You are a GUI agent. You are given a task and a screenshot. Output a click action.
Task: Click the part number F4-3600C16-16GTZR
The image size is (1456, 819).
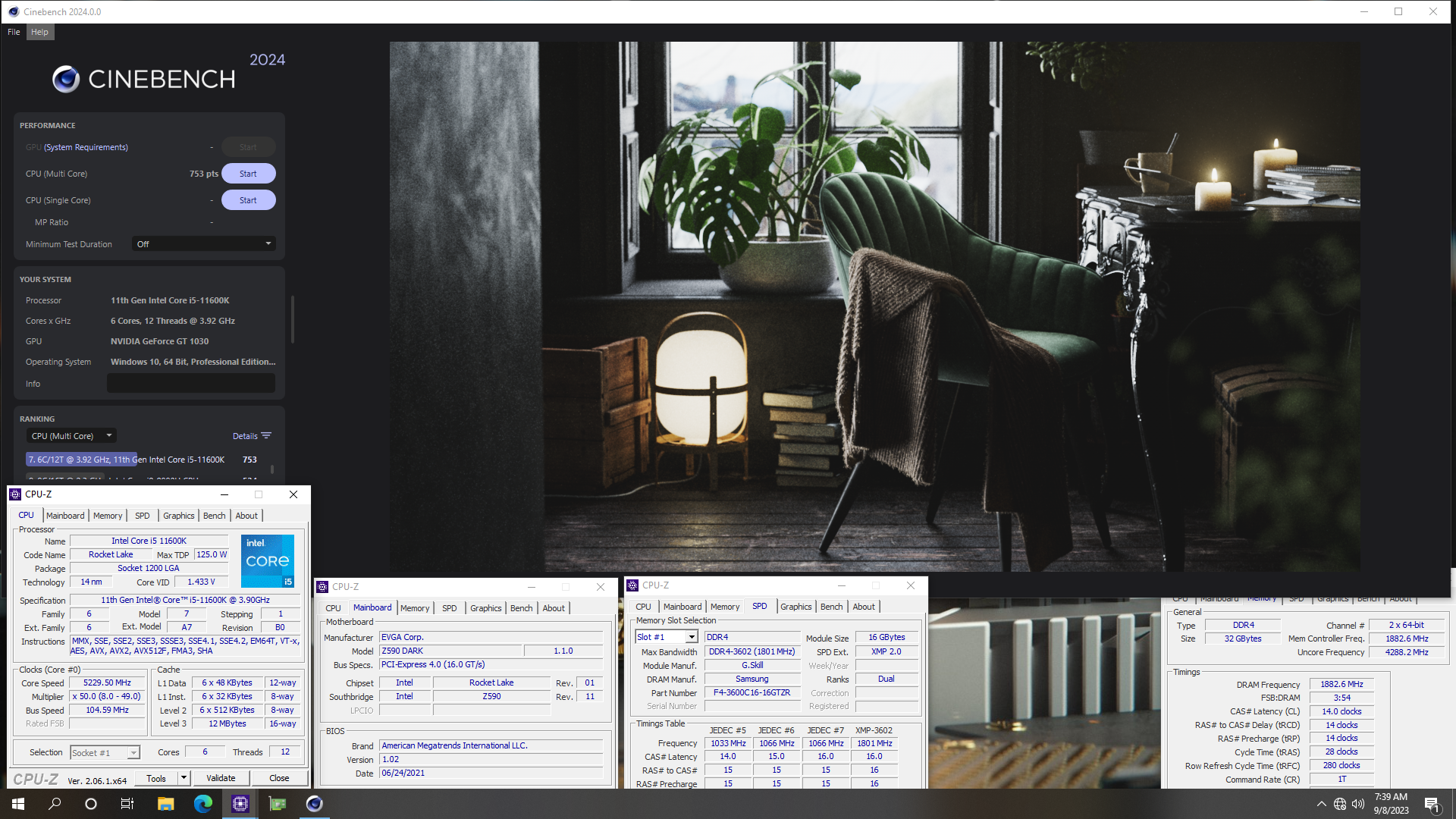coord(752,692)
